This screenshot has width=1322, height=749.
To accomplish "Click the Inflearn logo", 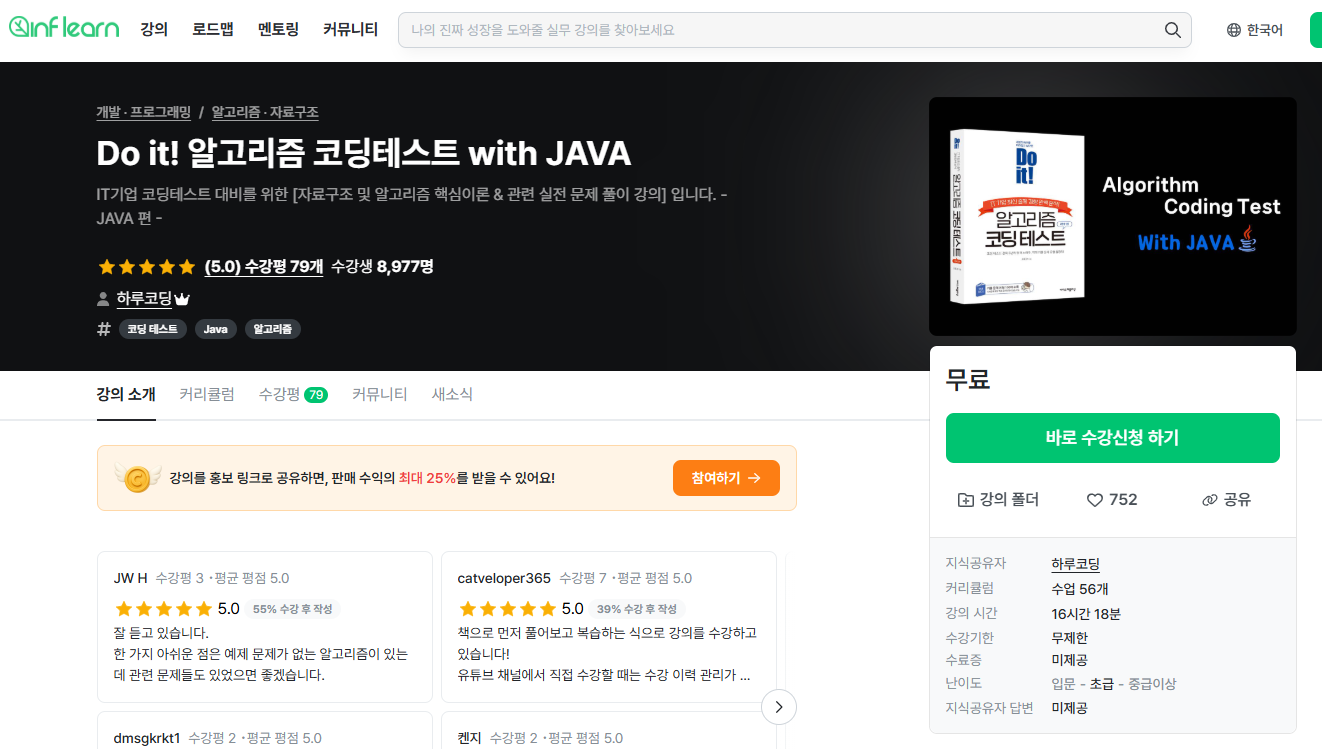I will coord(64,29).
